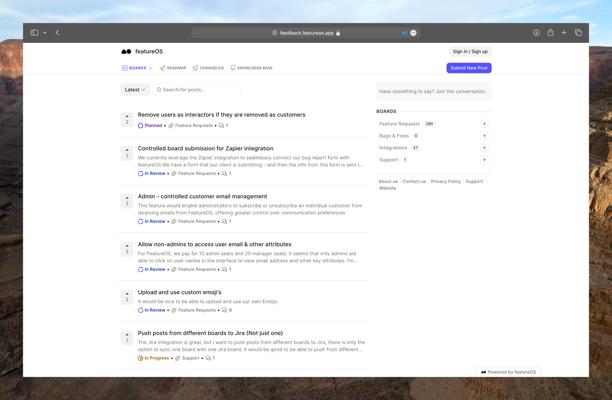Open the Privacy Policy footer link

click(445, 182)
